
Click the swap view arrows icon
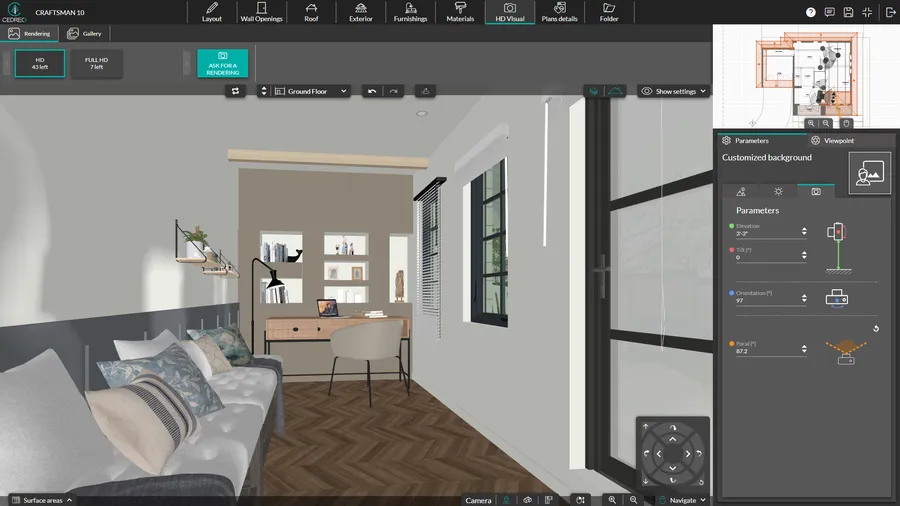click(x=235, y=91)
